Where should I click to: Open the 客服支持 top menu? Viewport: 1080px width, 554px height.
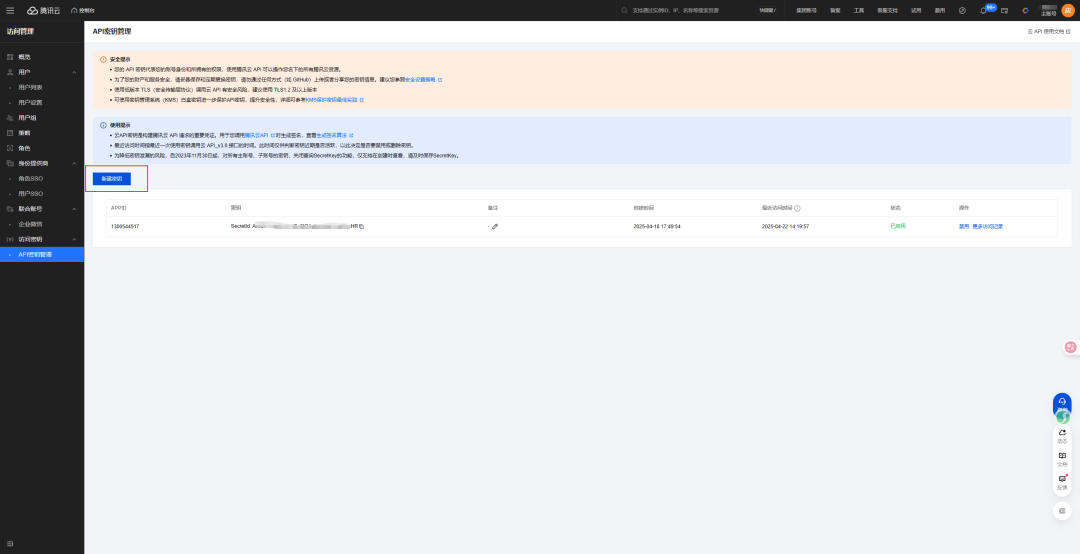click(x=887, y=10)
